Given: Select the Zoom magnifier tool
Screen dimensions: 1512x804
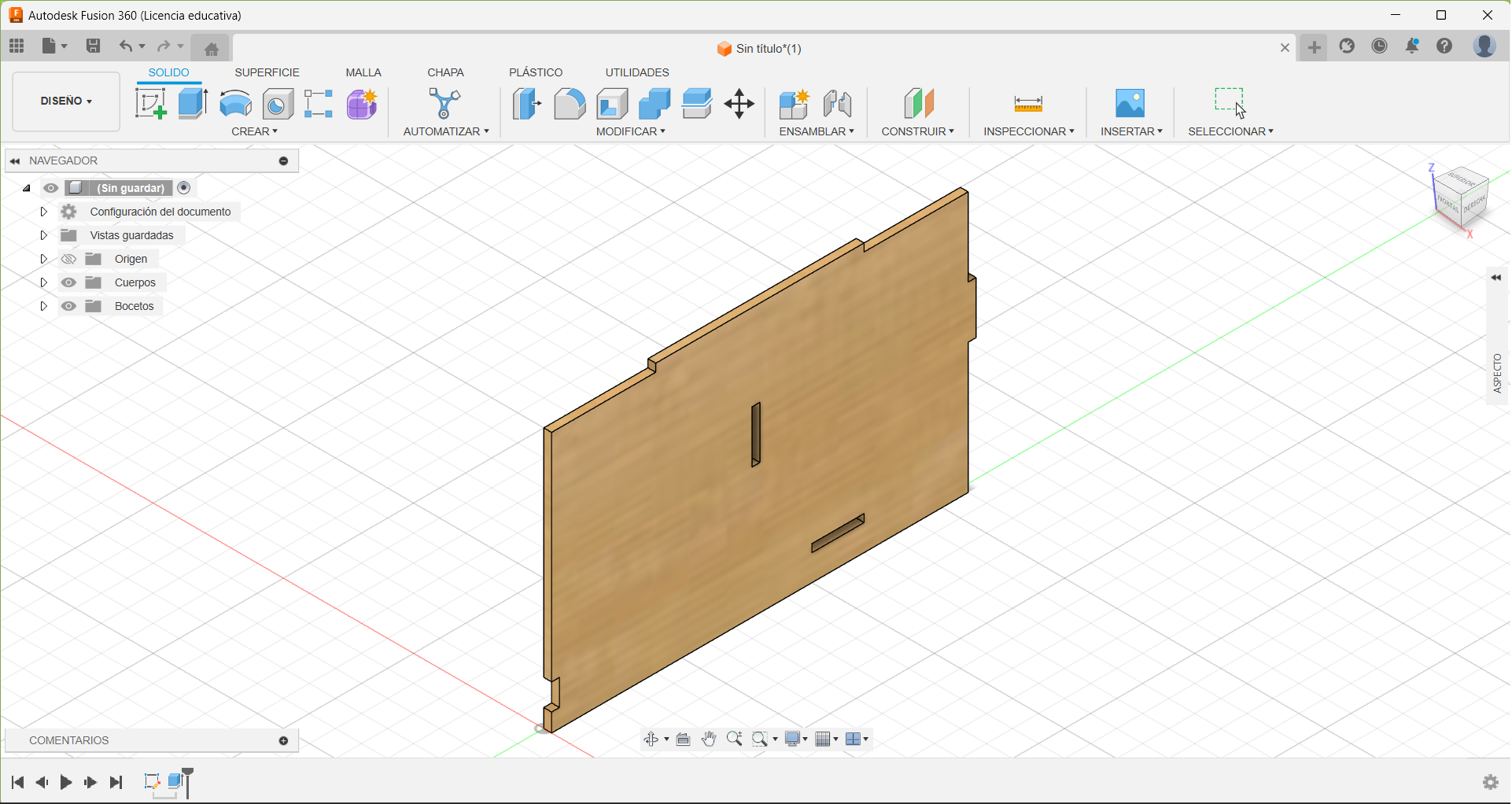Looking at the screenshot, I should [735, 739].
